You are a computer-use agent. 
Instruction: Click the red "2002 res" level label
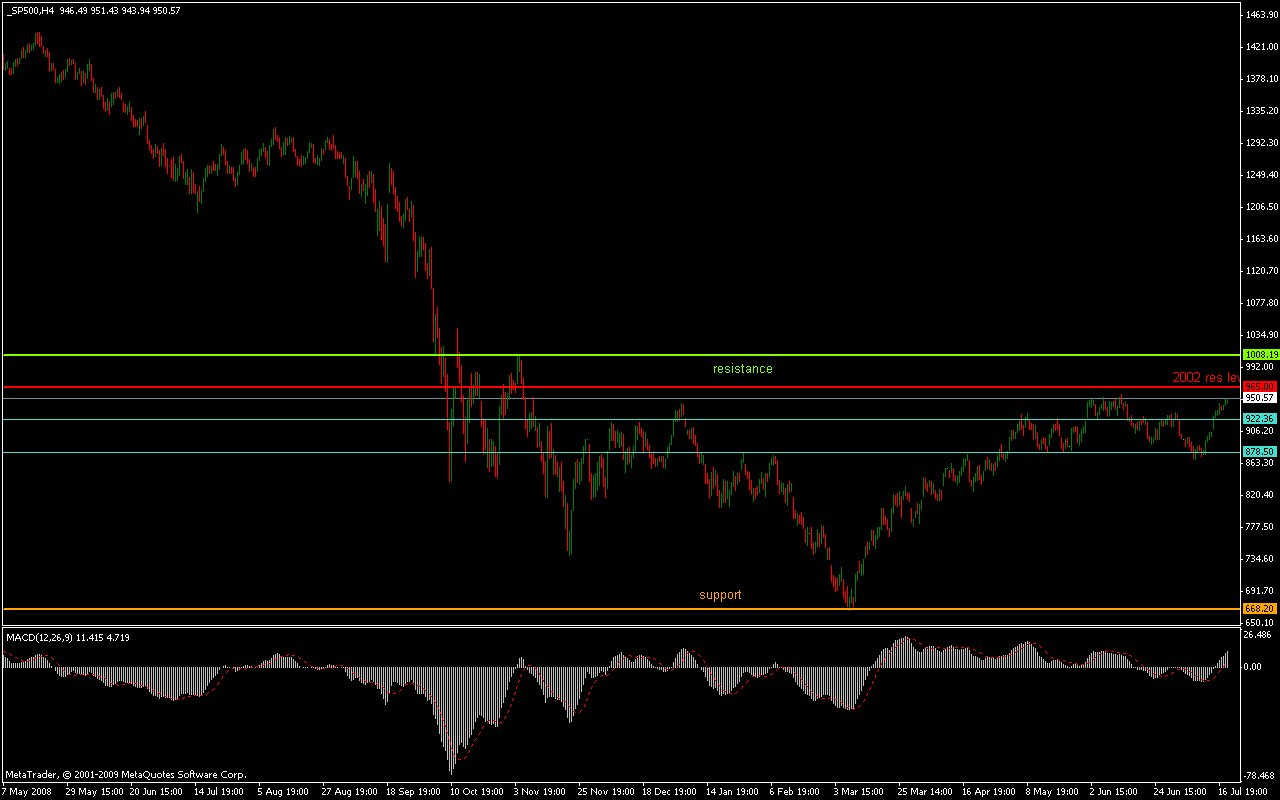1205,378
